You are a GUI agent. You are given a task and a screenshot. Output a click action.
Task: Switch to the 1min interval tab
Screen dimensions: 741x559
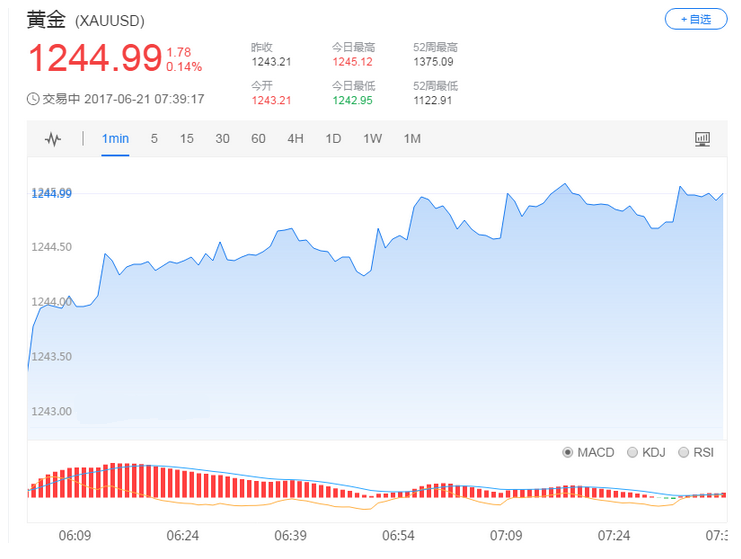[115, 139]
